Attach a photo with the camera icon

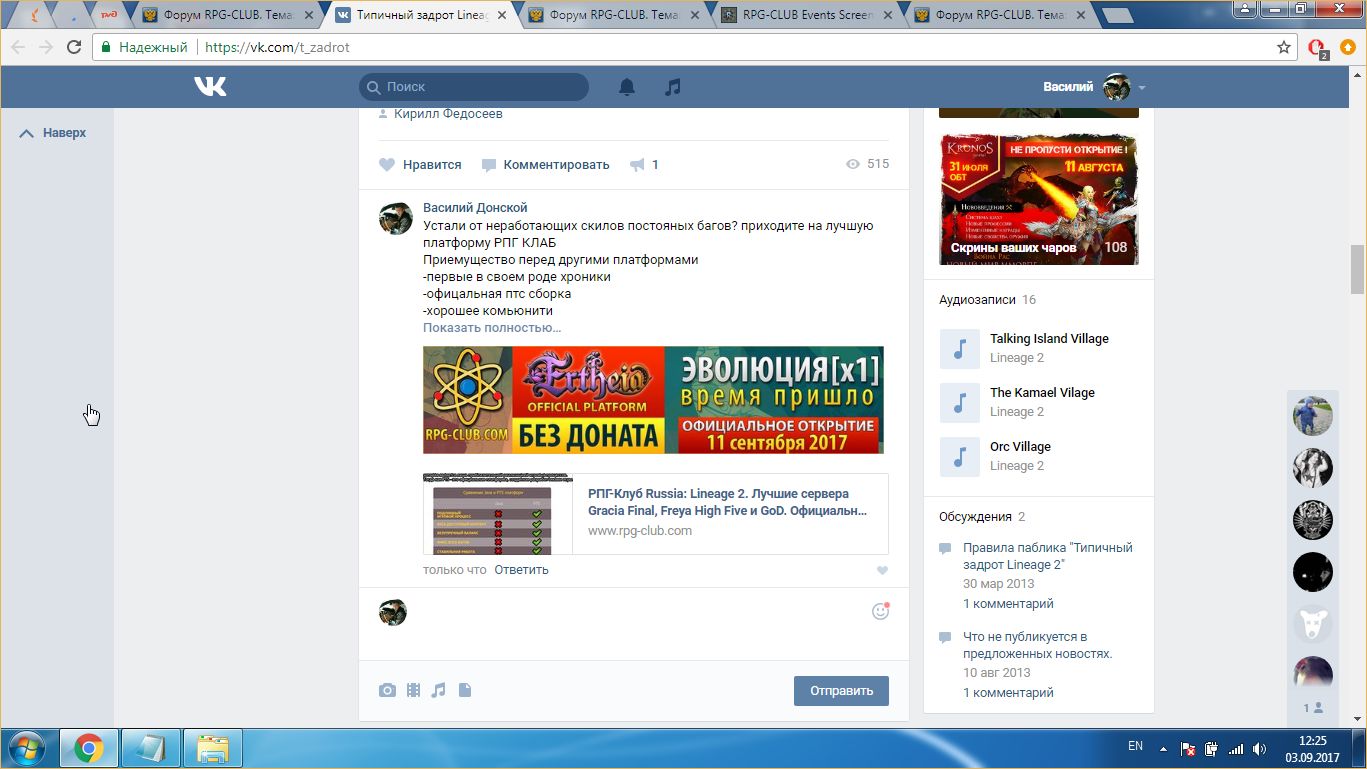click(x=387, y=690)
